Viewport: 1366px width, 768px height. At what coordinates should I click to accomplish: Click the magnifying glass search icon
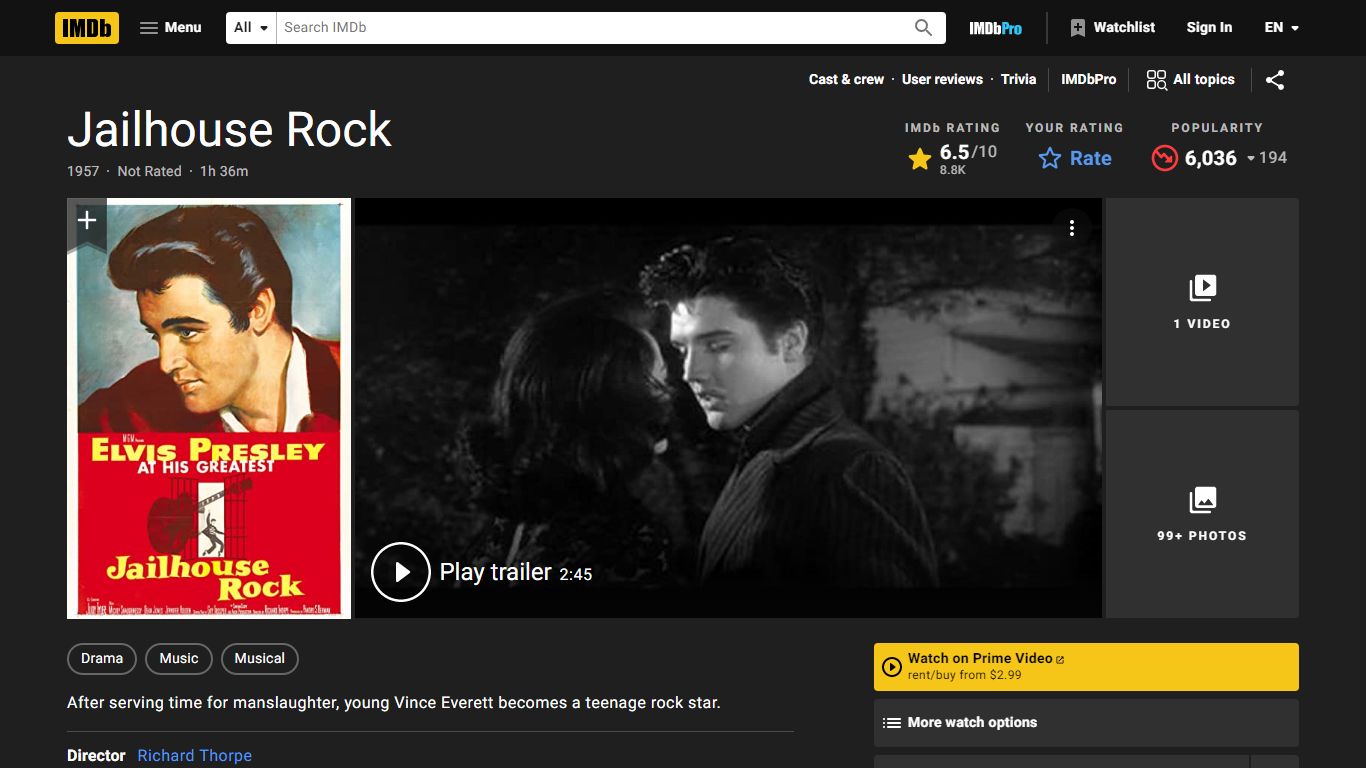923,28
